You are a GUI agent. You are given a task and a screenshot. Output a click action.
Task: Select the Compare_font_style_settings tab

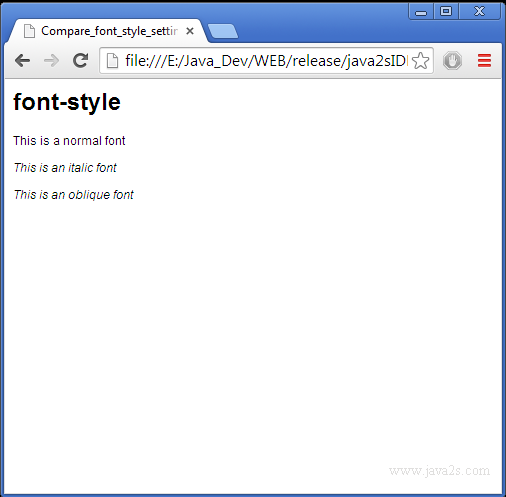(107, 31)
